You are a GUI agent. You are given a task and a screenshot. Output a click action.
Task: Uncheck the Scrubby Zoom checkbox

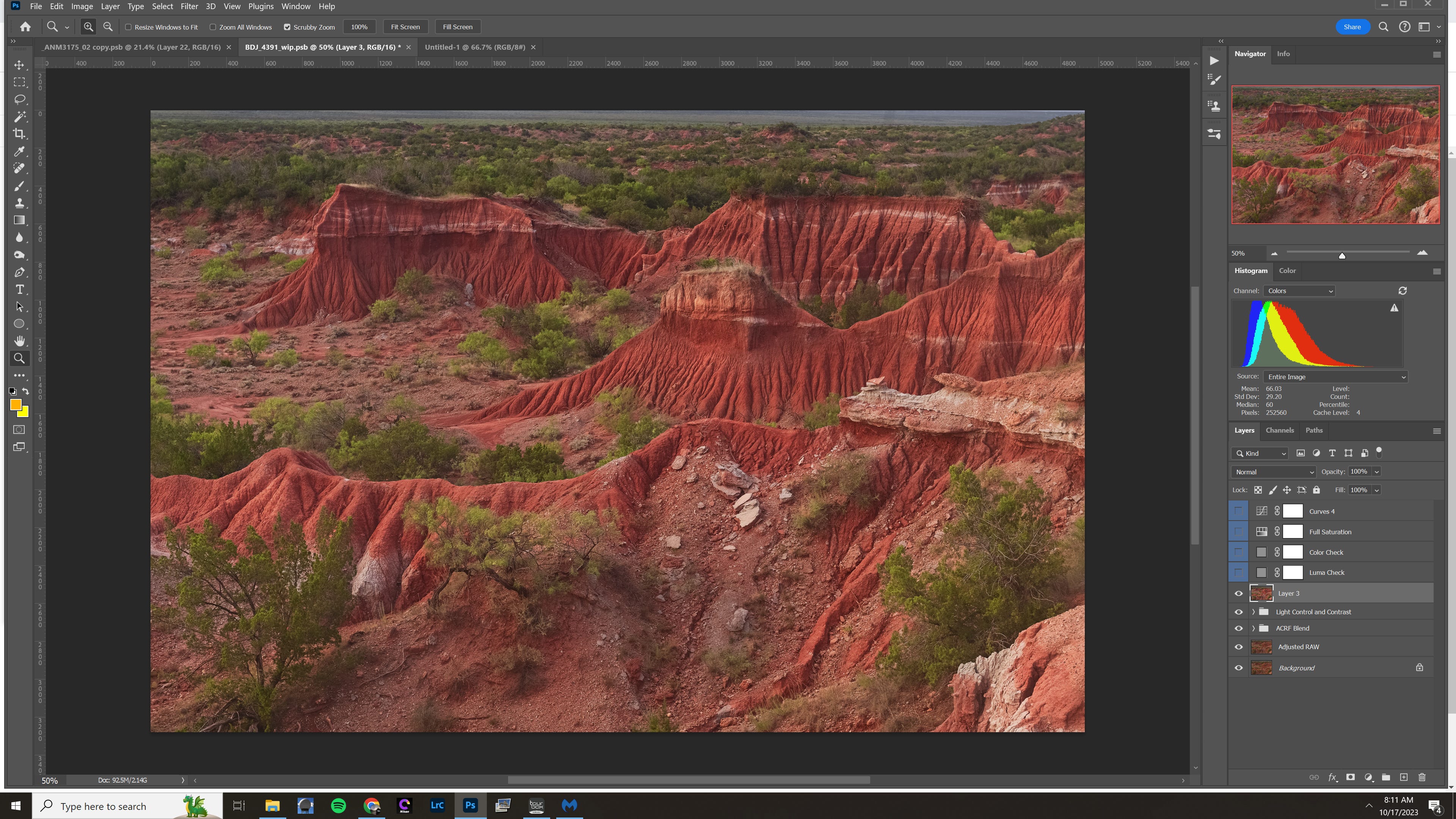[287, 27]
